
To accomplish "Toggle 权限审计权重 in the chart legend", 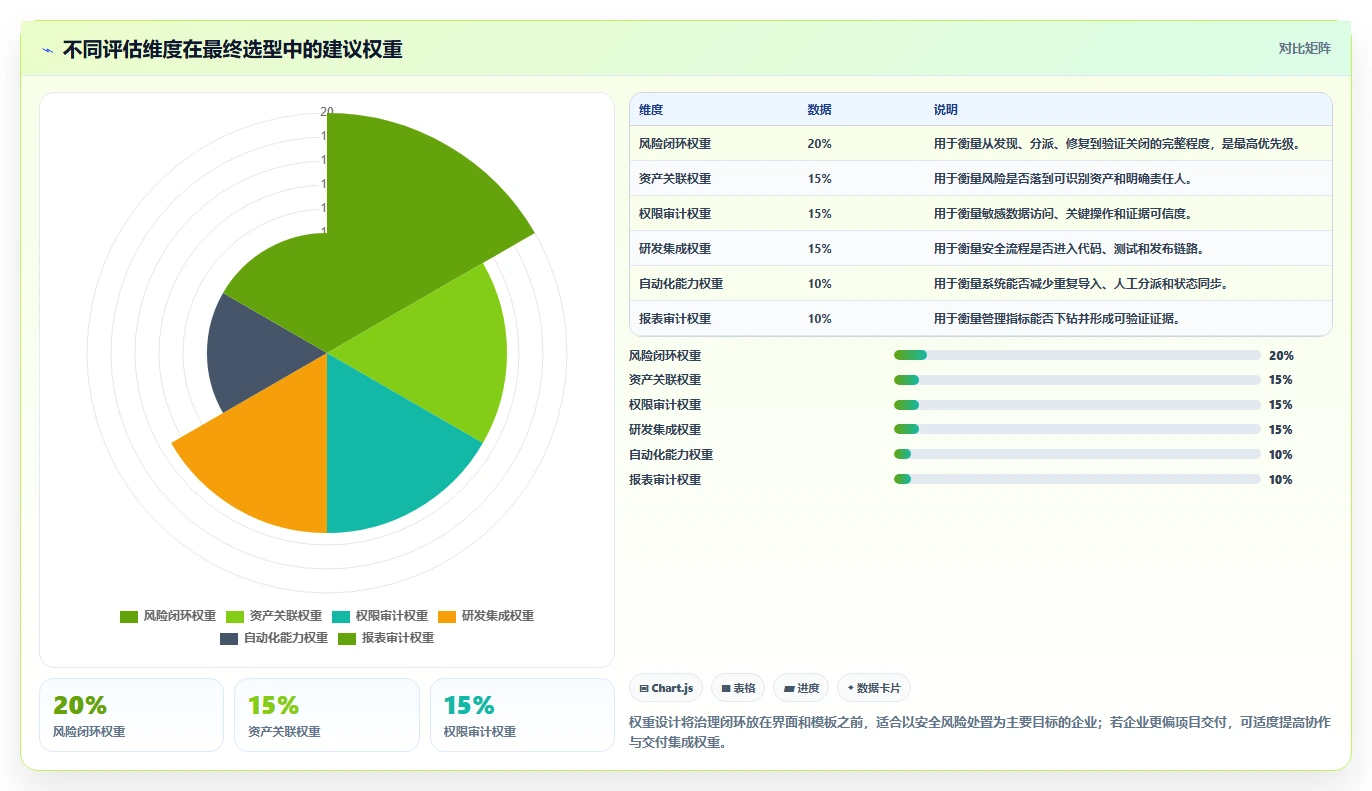I will tap(380, 616).
